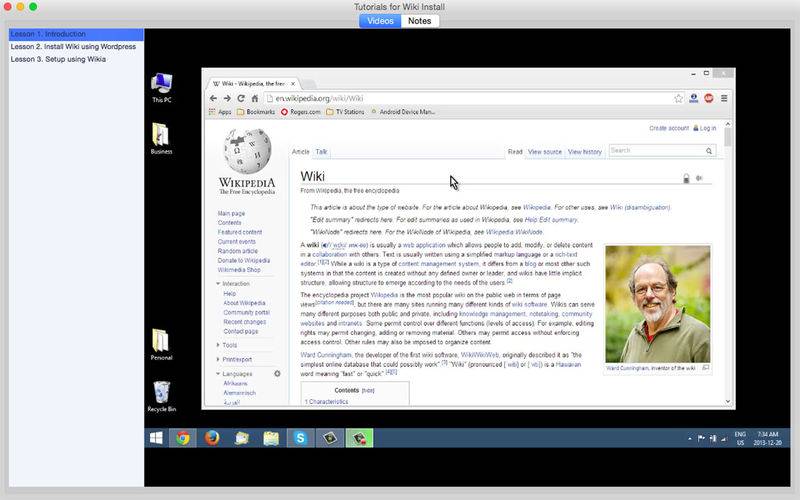Open the Business folder icon on desktop
800x500 pixels.
tap(161, 139)
